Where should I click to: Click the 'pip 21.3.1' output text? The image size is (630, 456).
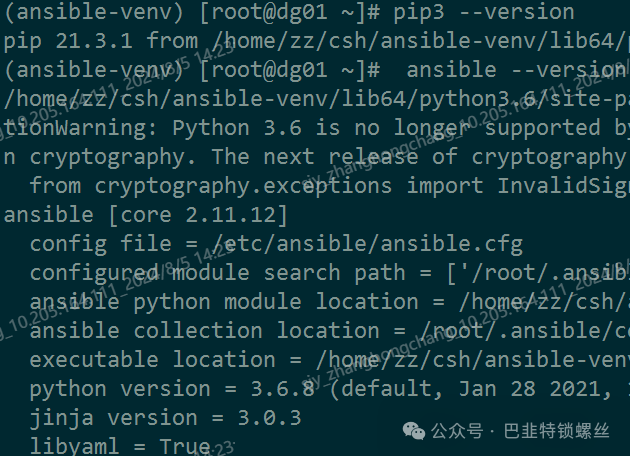click(x=71, y=42)
